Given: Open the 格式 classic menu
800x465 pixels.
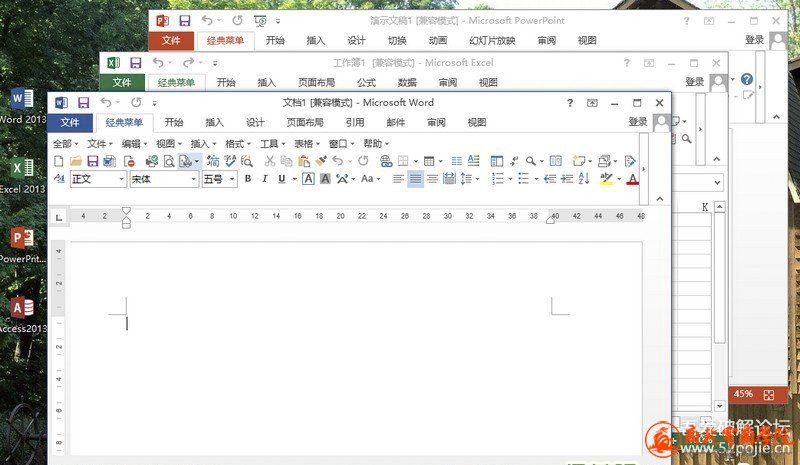Looking at the screenshot, I should coord(238,144).
